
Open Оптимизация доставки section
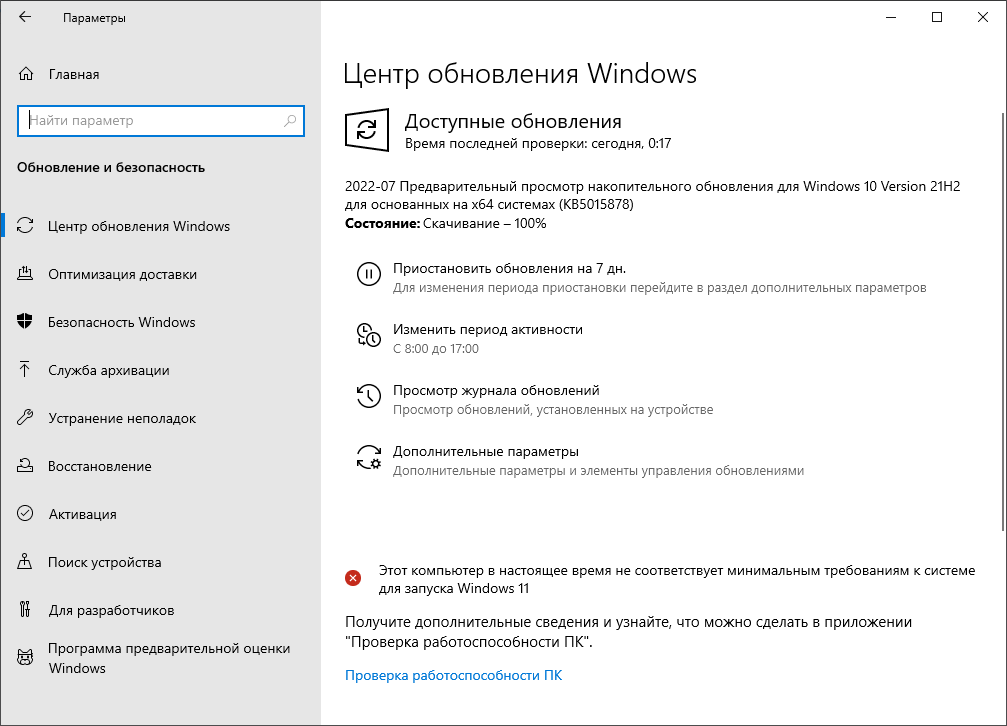(x=122, y=274)
